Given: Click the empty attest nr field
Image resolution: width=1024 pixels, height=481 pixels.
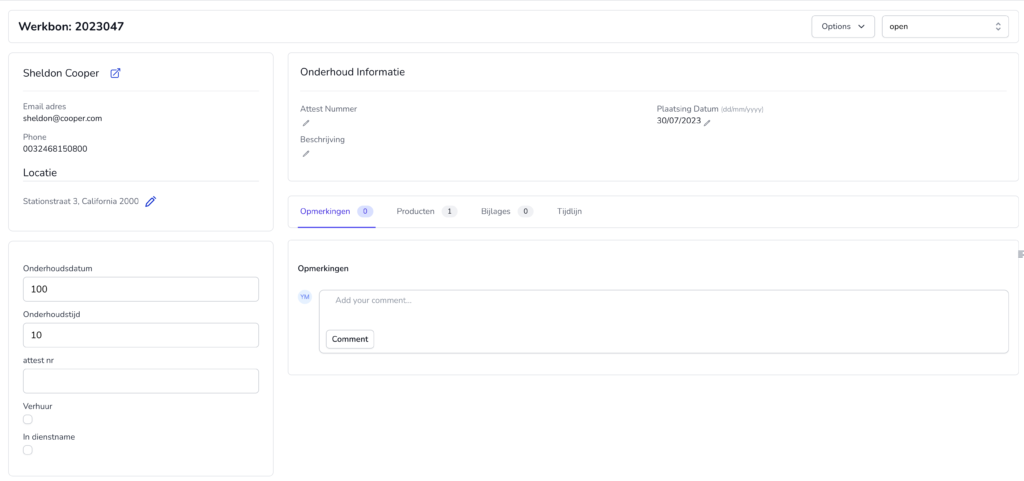Looking at the screenshot, I should (x=140, y=381).
